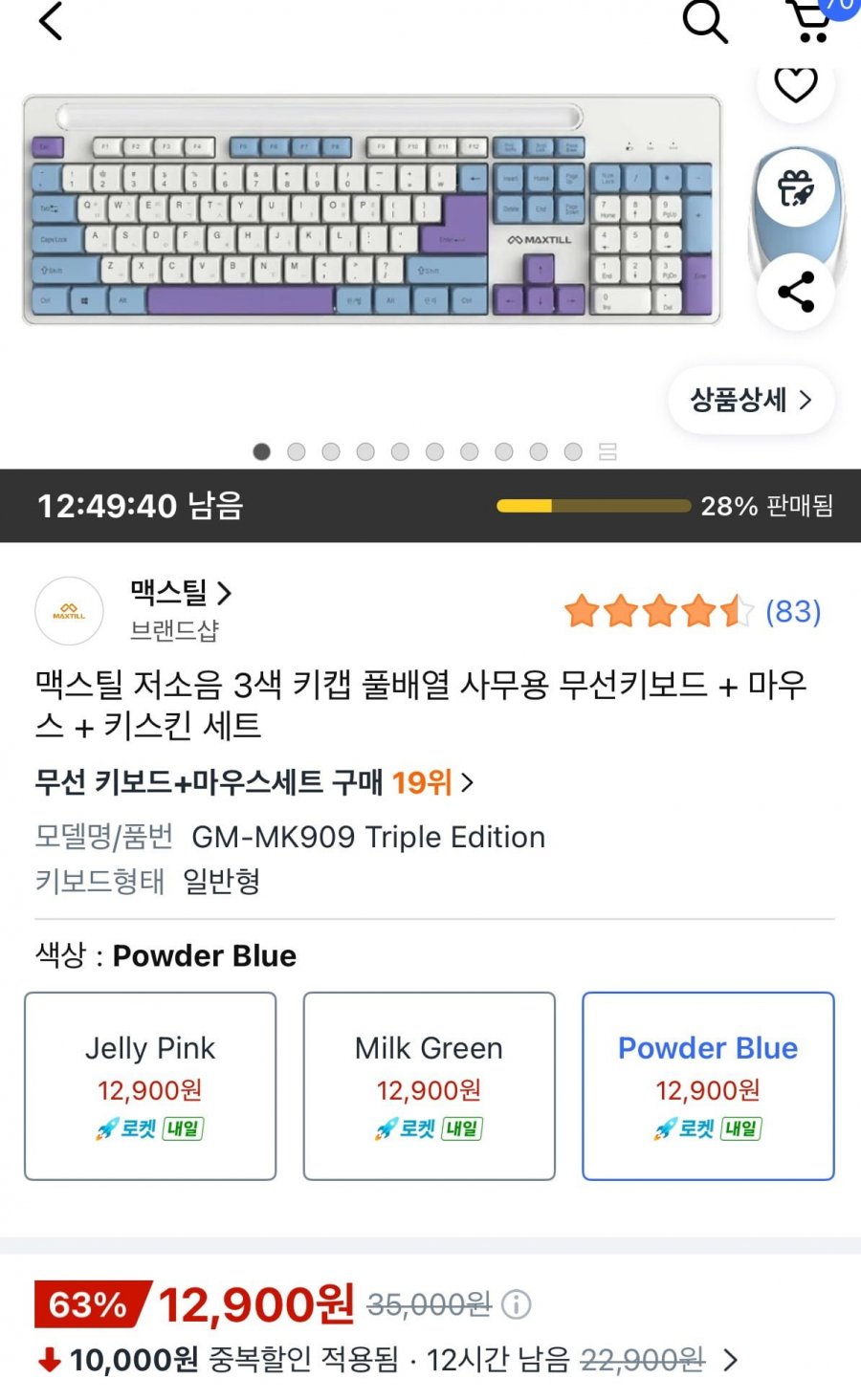Select Jelly Pink color option
Viewport: 861px width, 1400px height.
pos(150,1085)
